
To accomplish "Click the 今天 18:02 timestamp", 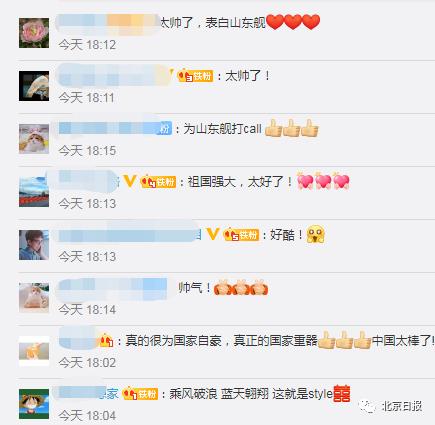I will [87, 363].
